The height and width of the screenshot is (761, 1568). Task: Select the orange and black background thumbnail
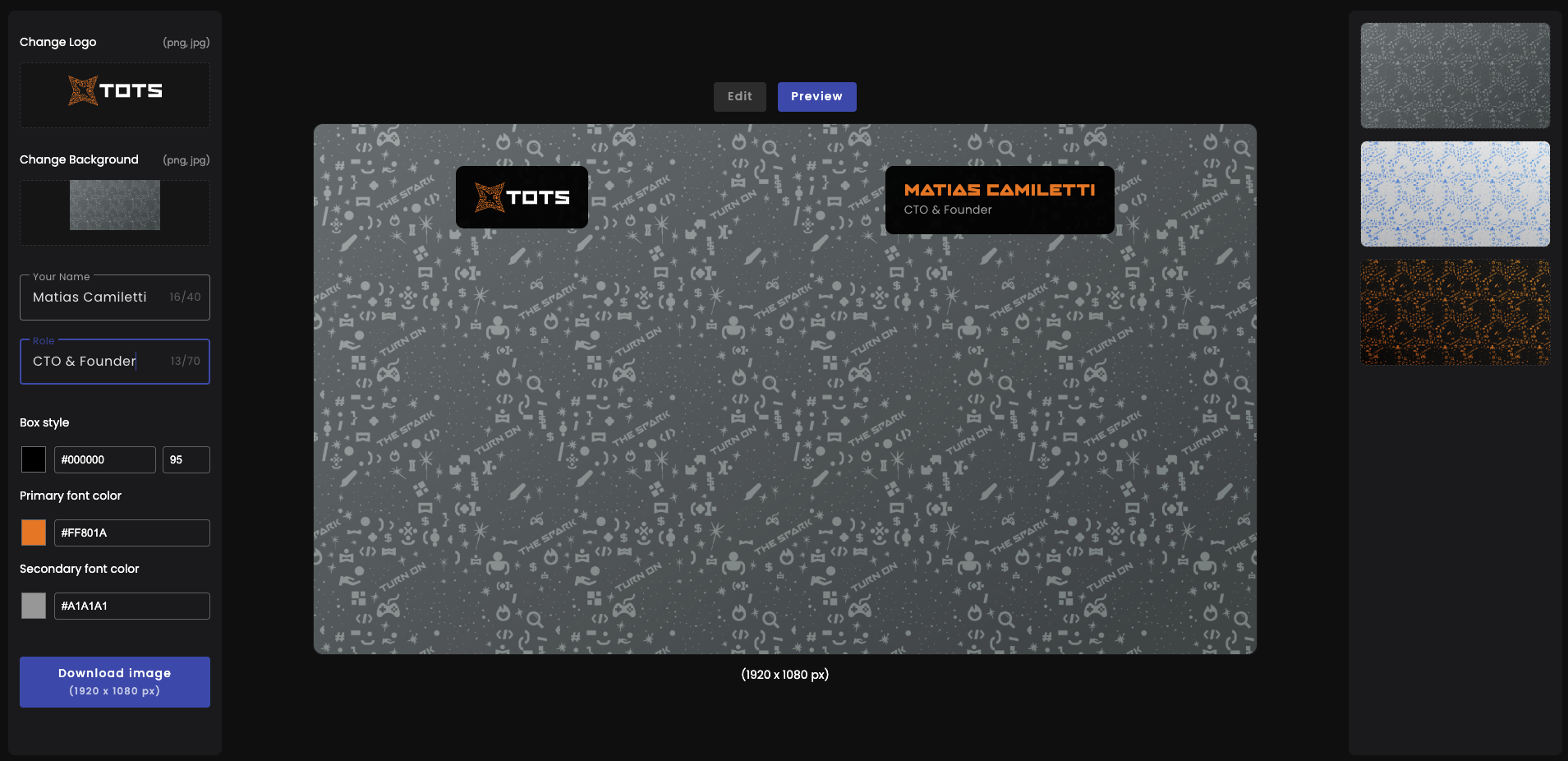click(1455, 312)
